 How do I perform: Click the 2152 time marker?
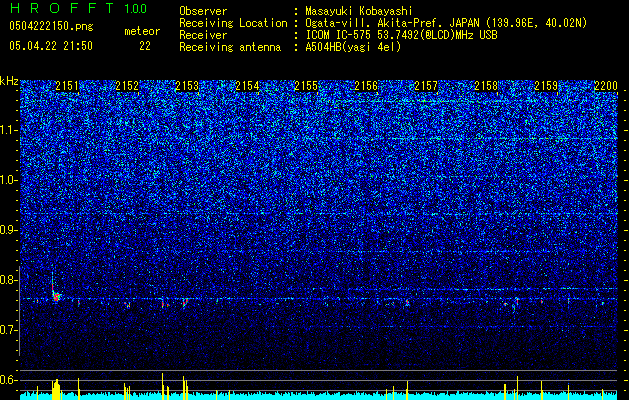[x=127, y=86]
